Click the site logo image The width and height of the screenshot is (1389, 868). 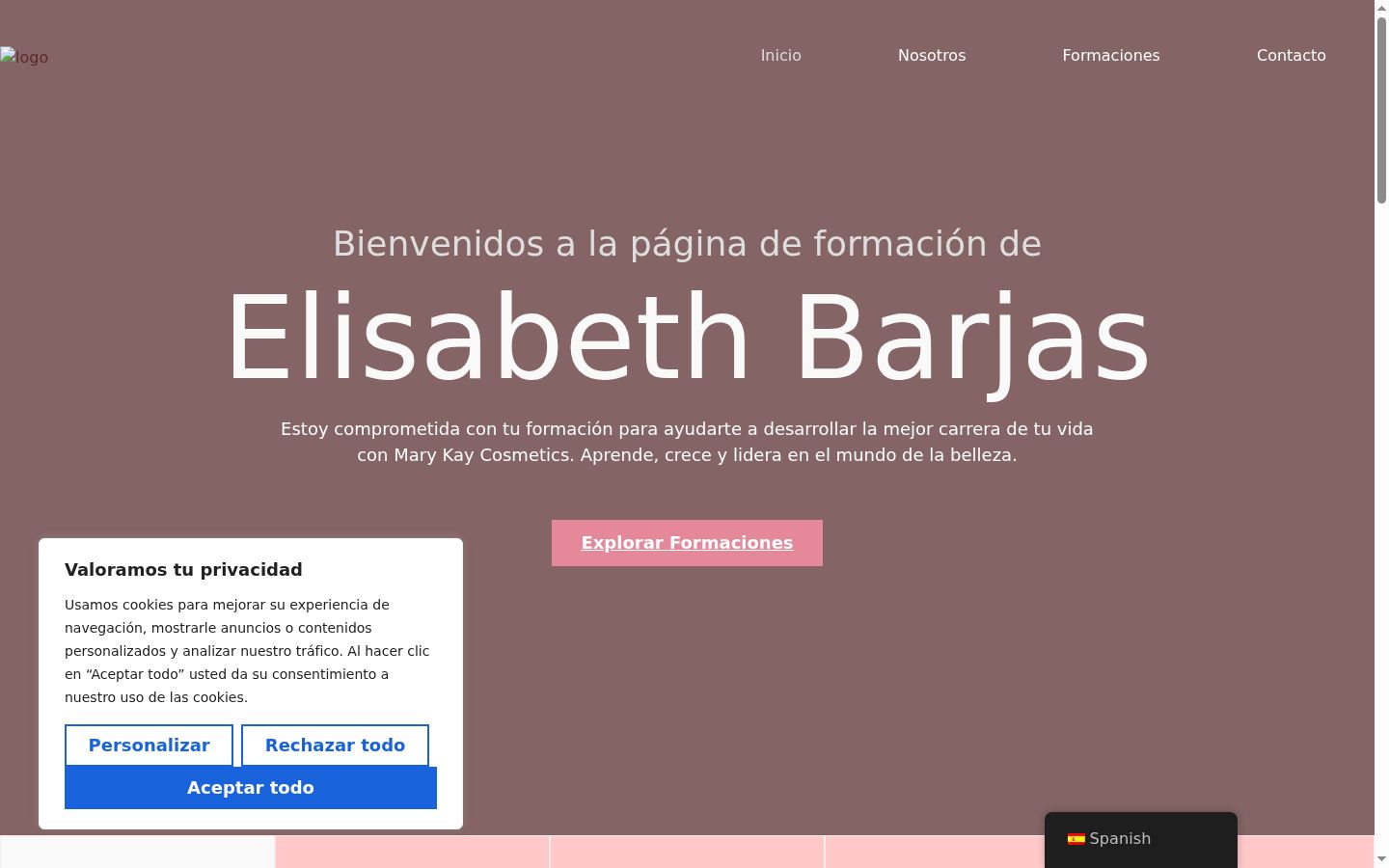(24, 57)
